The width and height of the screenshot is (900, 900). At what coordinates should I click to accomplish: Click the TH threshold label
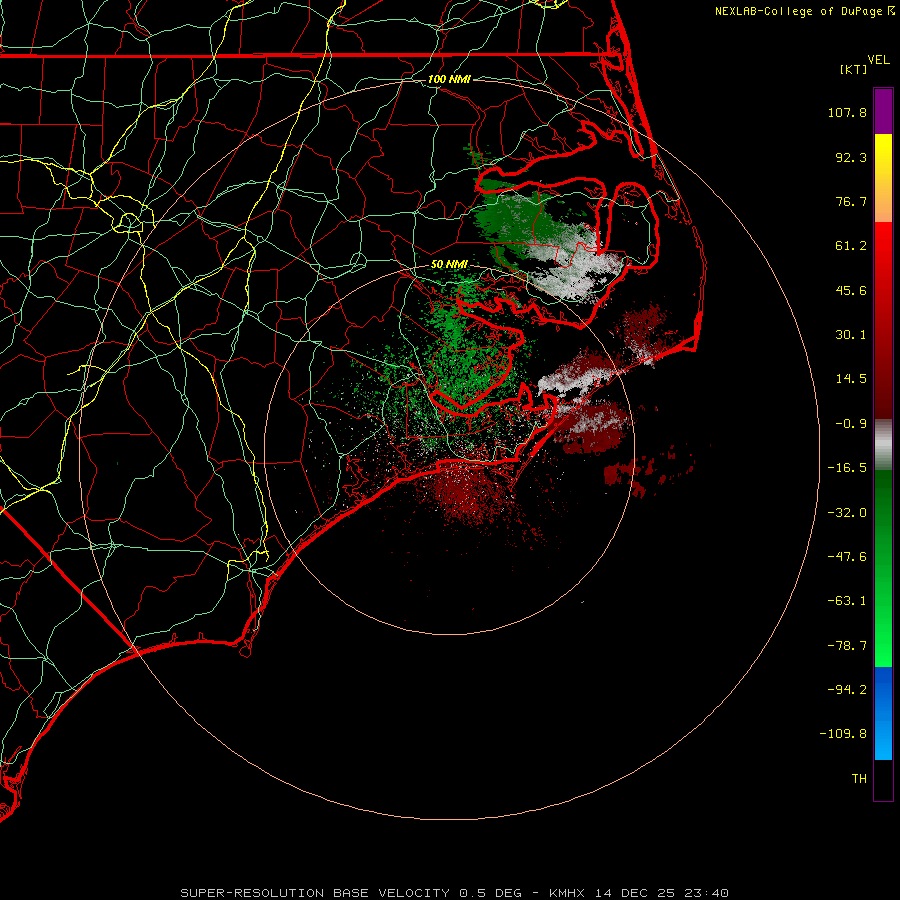pos(859,779)
